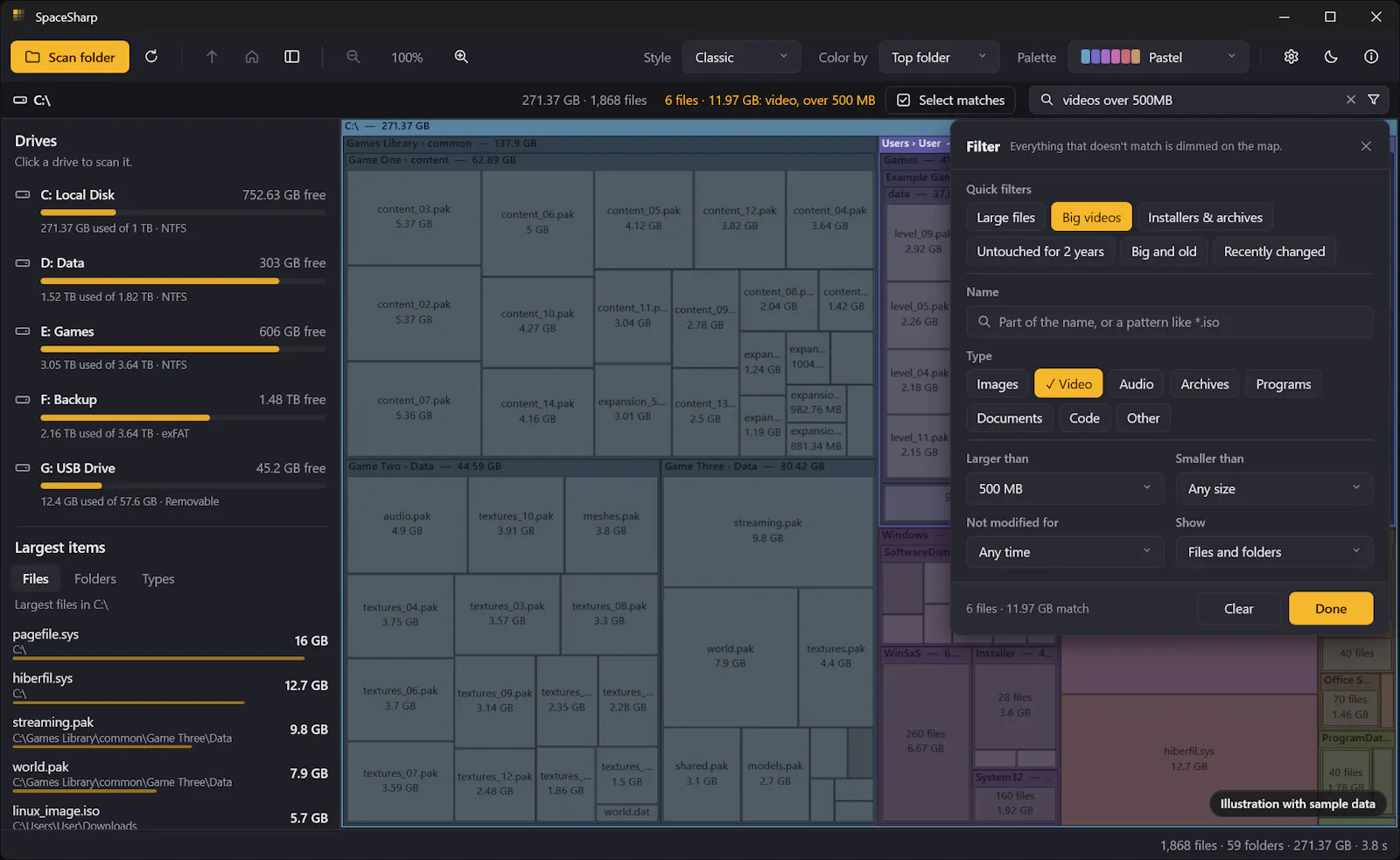Click the Name pattern input field
1400x860 pixels.
(x=1170, y=322)
